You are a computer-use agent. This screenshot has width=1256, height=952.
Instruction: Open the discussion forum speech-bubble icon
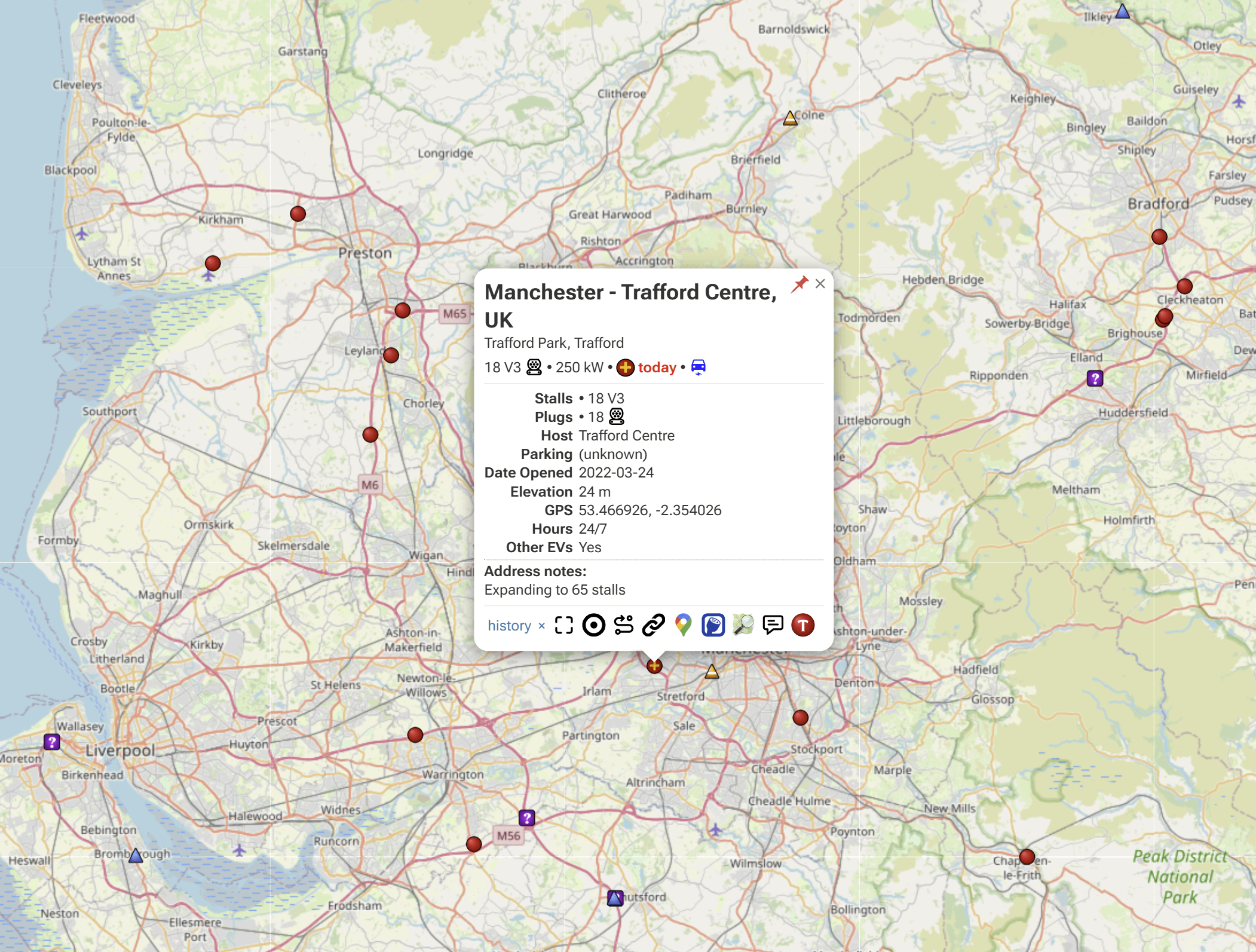coord(773,625)
